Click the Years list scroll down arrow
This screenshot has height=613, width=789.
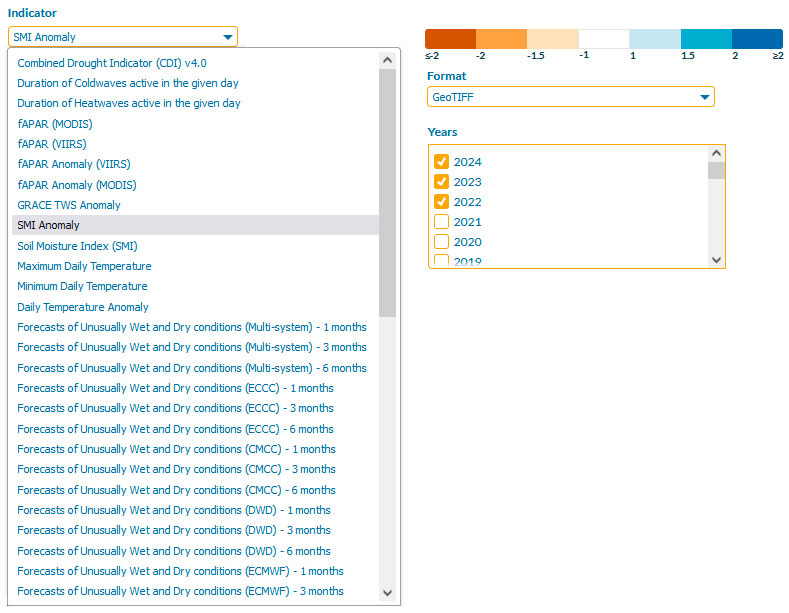717,260
